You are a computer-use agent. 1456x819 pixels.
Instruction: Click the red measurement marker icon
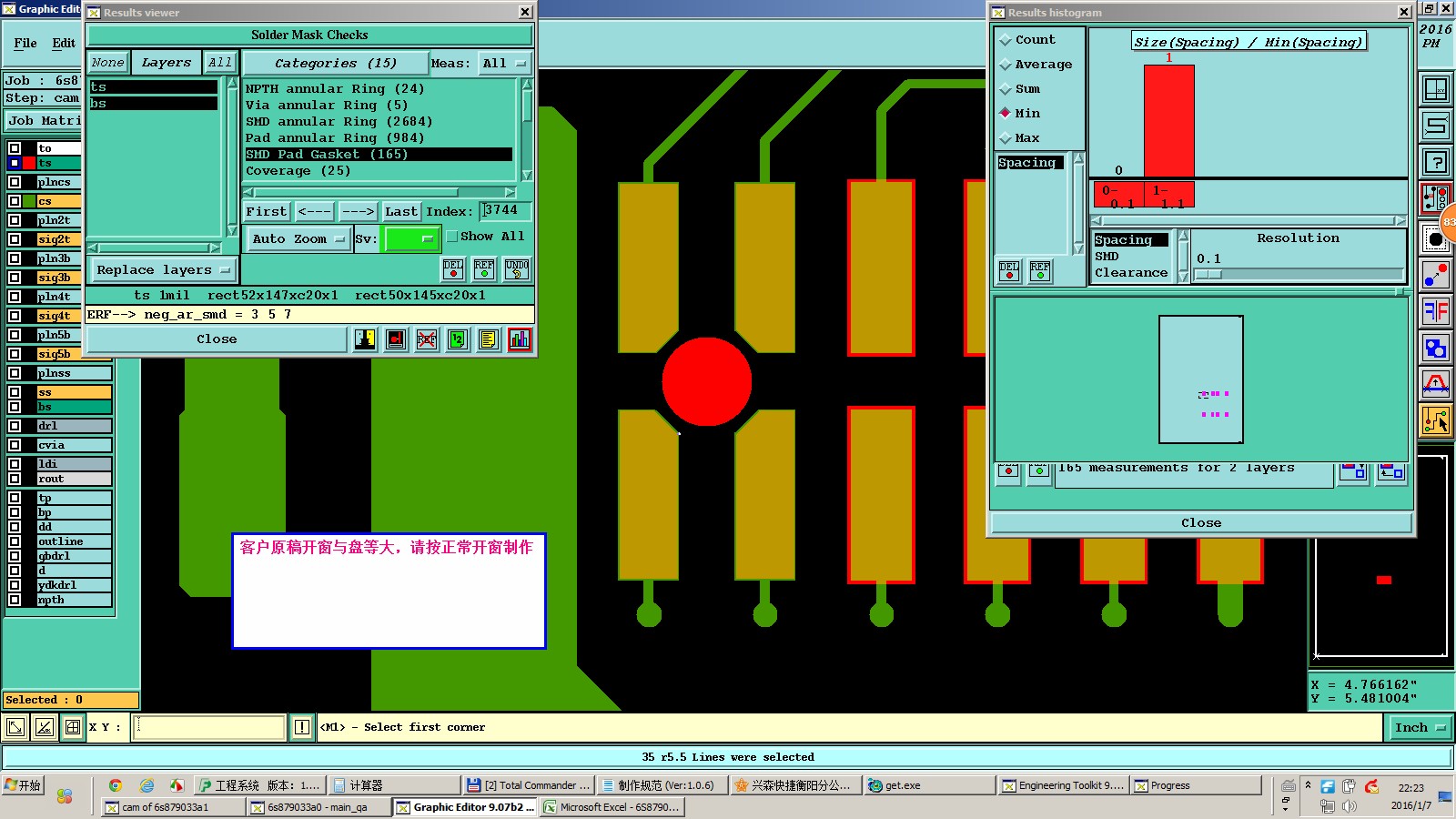pos(396,339)
